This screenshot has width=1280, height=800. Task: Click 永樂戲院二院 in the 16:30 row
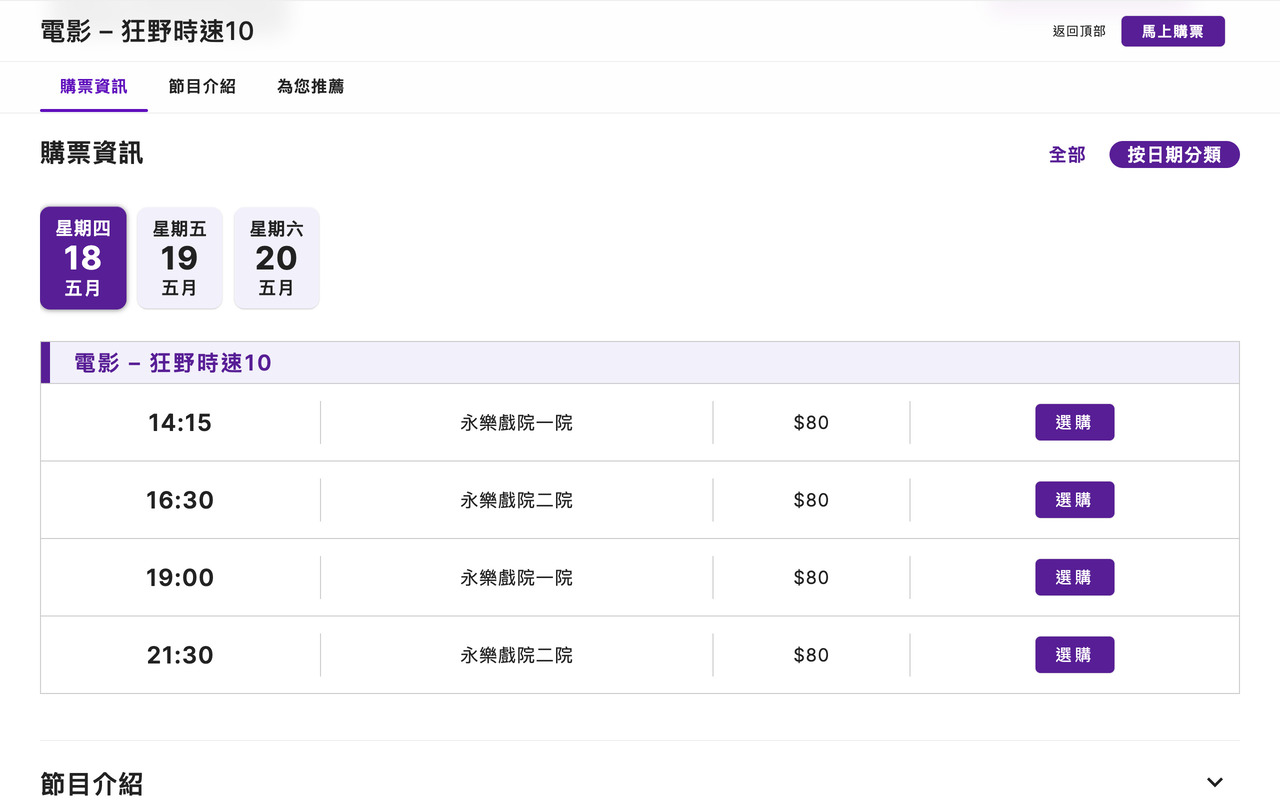point(517,500)
